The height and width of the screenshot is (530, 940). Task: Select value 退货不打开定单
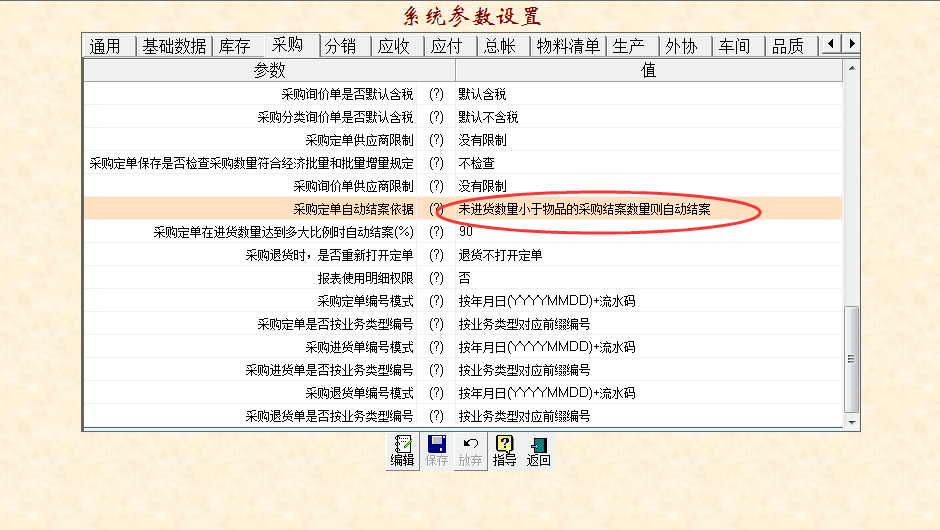click(501, 255)
